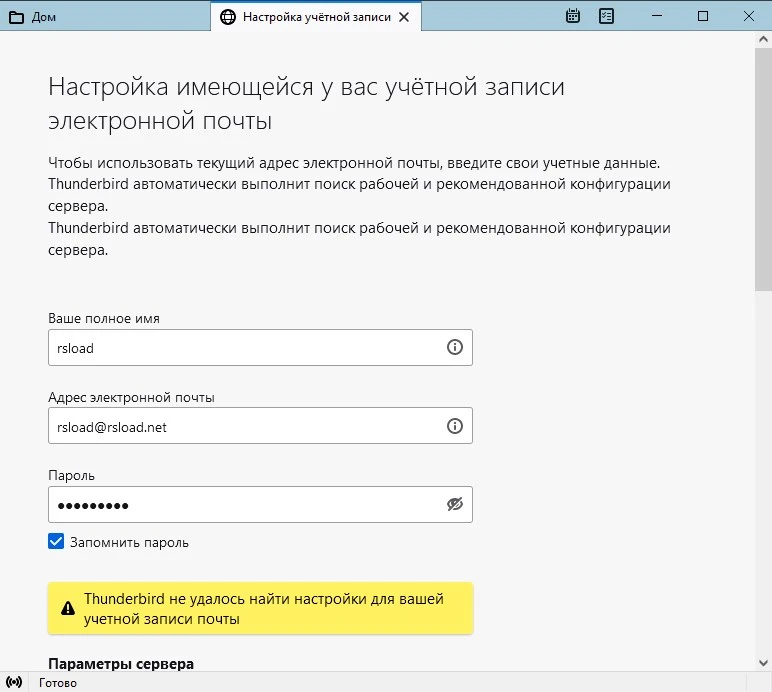
Task: Click into the Пароль field
Action: click(x=245, y=505)
